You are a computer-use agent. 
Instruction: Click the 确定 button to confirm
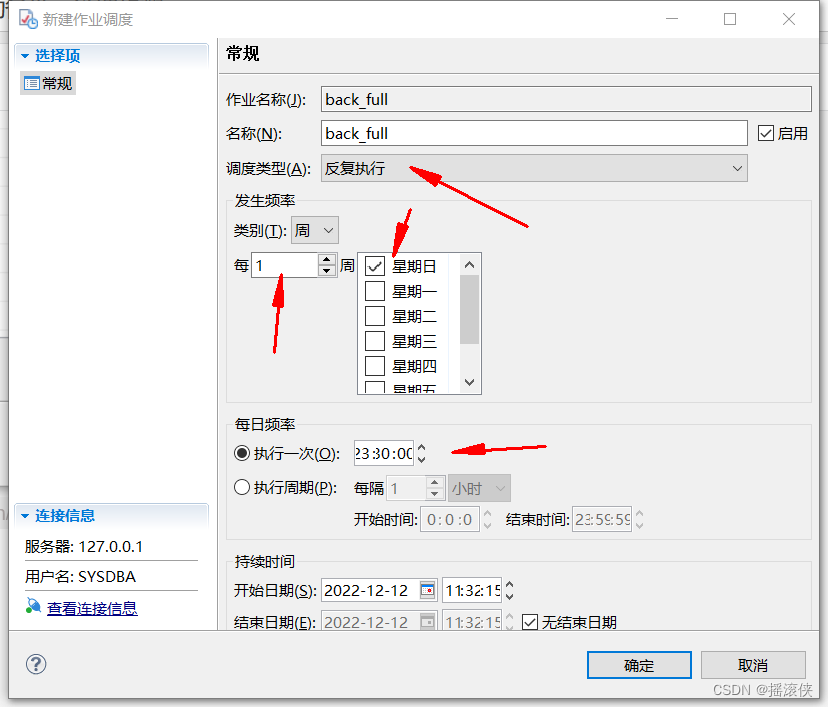(x=638, y=664)
